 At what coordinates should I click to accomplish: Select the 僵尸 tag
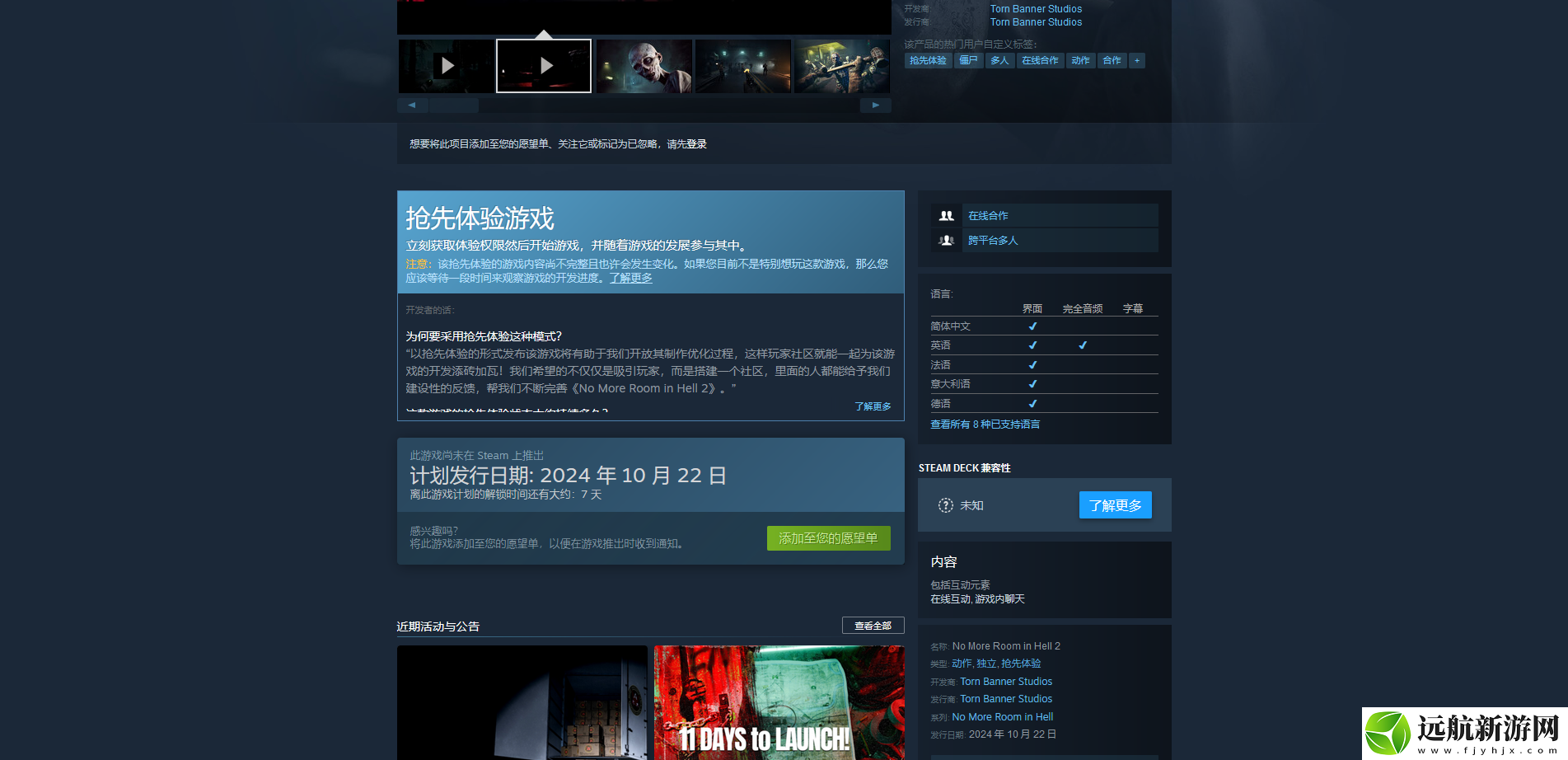968,60
